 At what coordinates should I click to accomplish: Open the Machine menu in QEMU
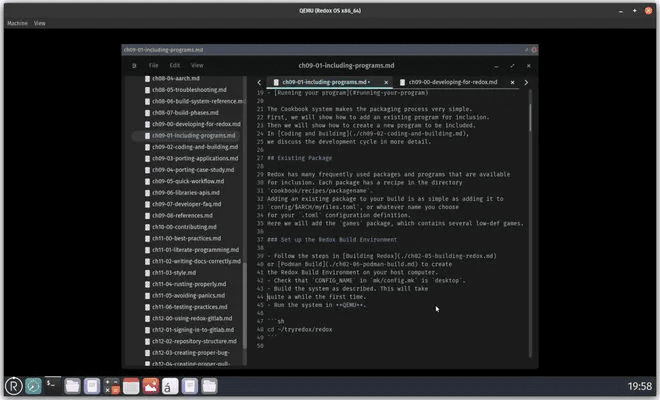[17, 22]
